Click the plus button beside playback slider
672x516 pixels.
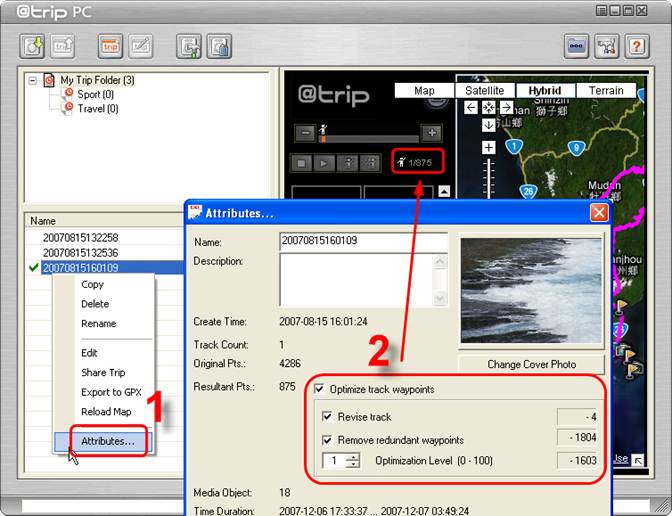pyautogui.click(x=432, y=133)
